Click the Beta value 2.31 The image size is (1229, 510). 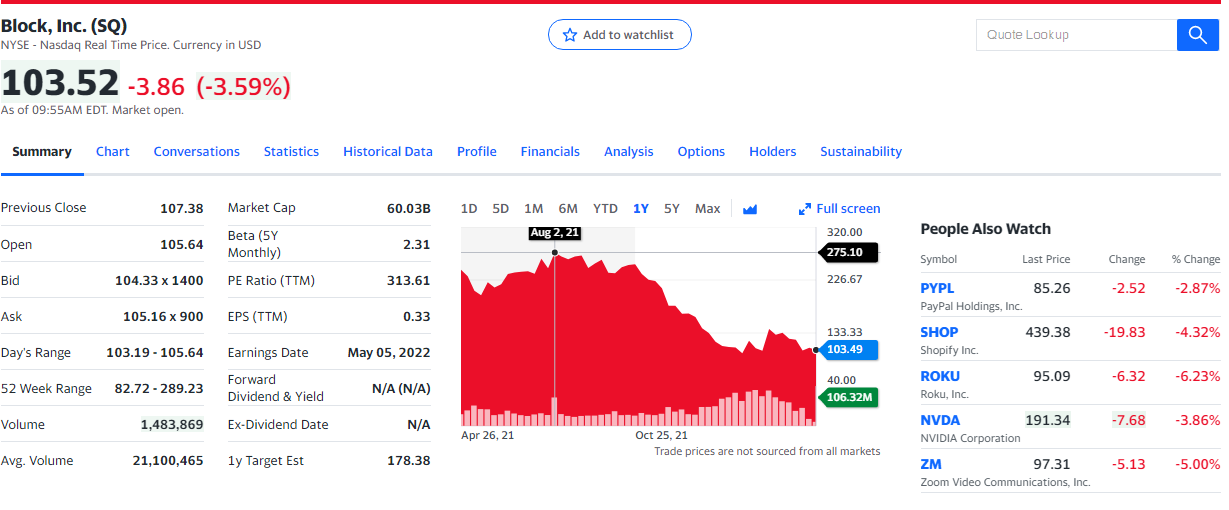(416, 244)
